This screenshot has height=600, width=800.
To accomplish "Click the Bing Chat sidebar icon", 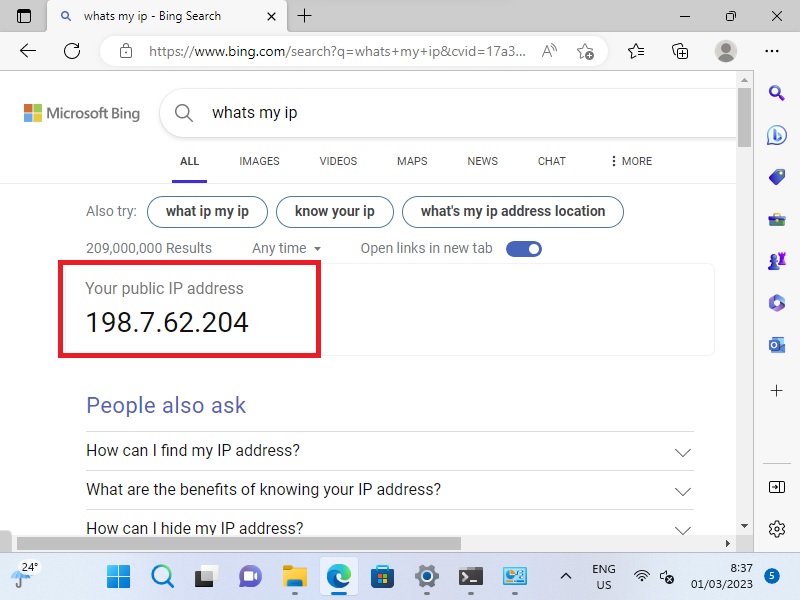I will pyautogui.click(x=777, y=136).
